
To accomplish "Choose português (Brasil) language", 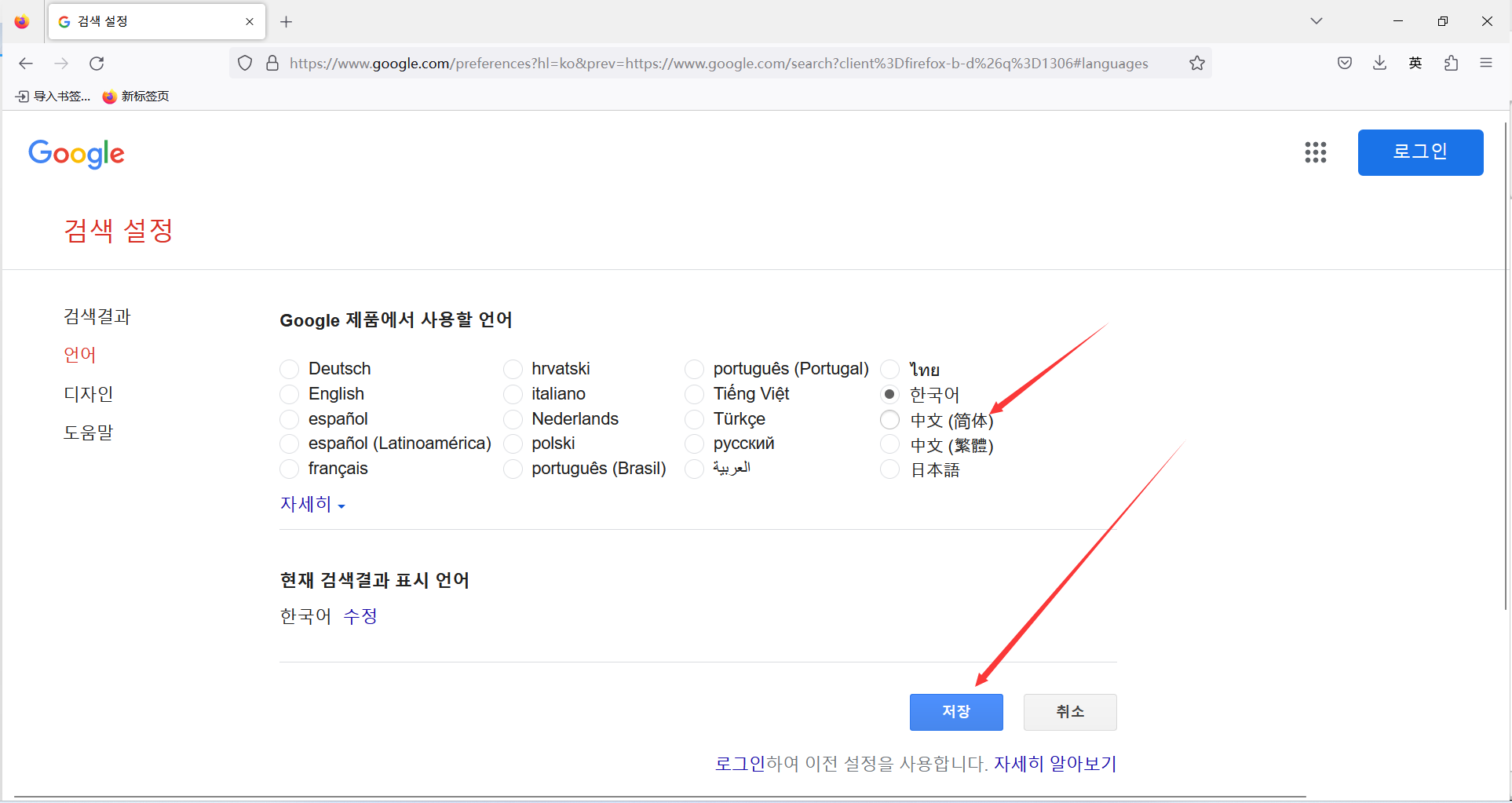I will click(x=513, y=469).
